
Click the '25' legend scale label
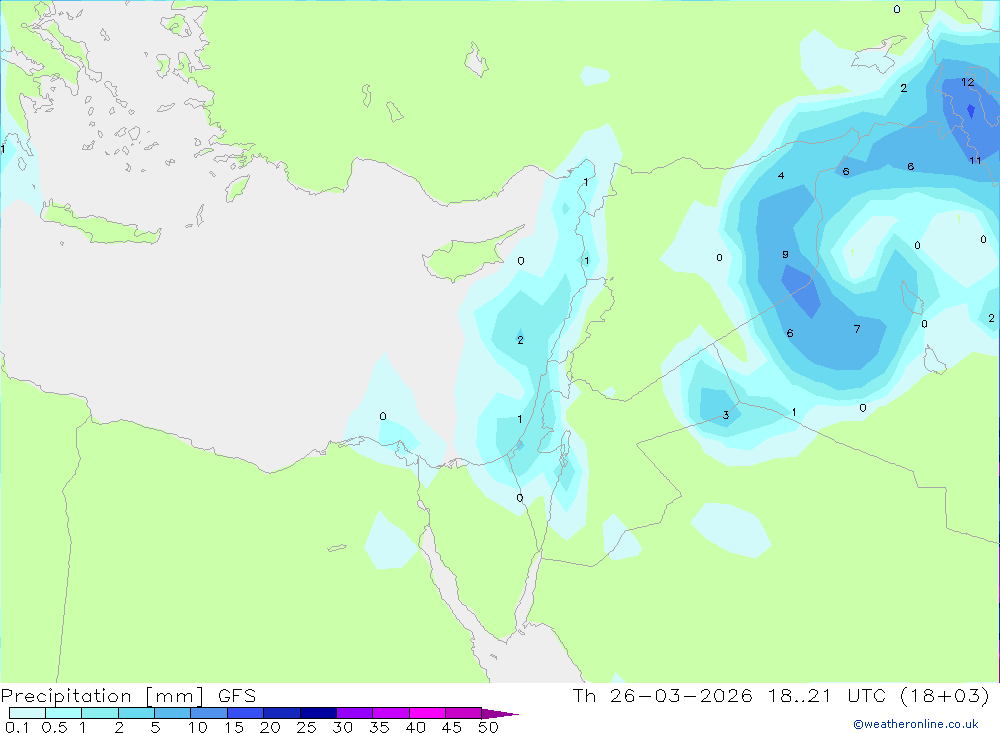pos(306,727)
